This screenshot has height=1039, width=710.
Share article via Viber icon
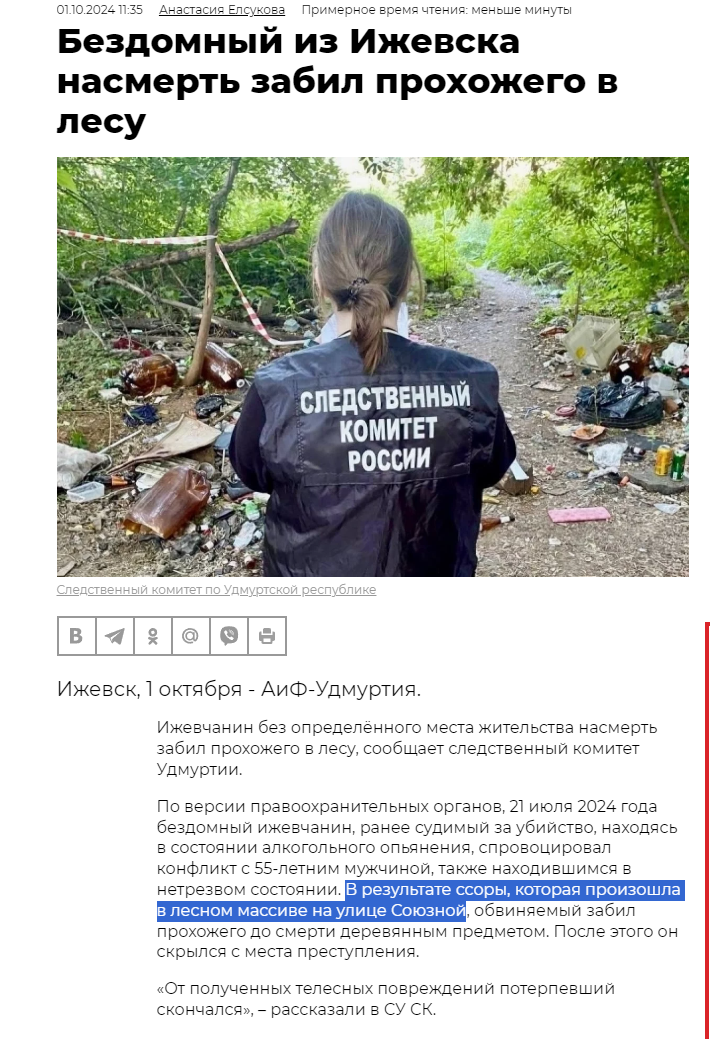coord(229,636)
